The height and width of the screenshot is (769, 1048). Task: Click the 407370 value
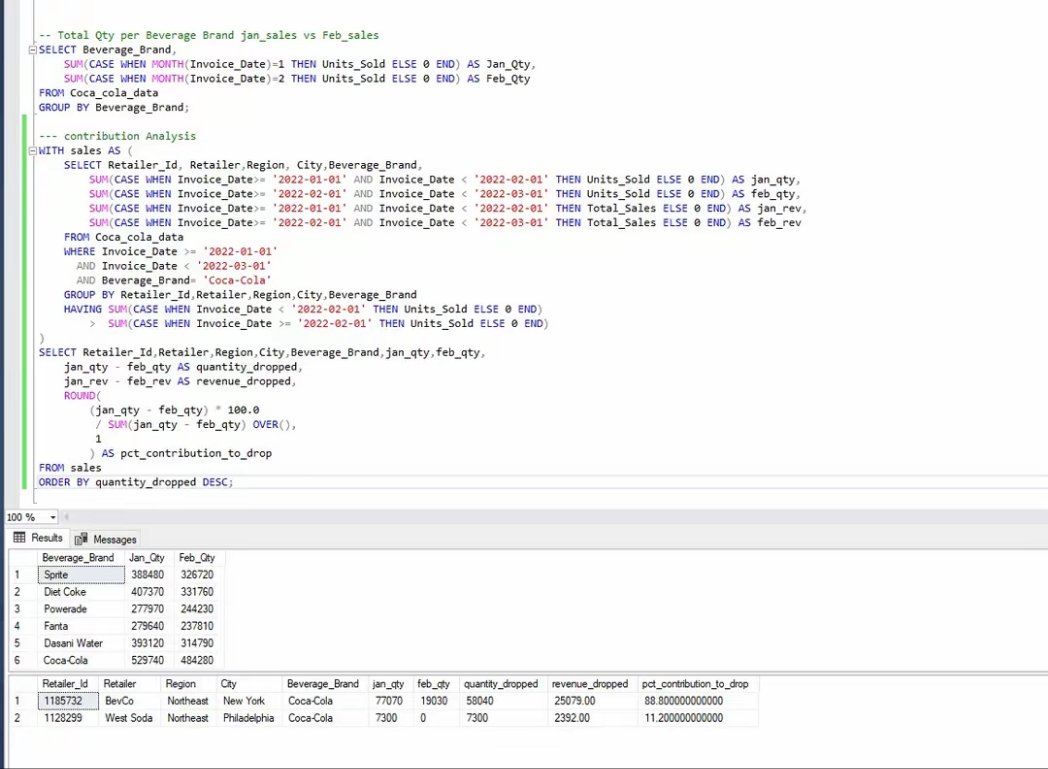click(x=148, y=592)
